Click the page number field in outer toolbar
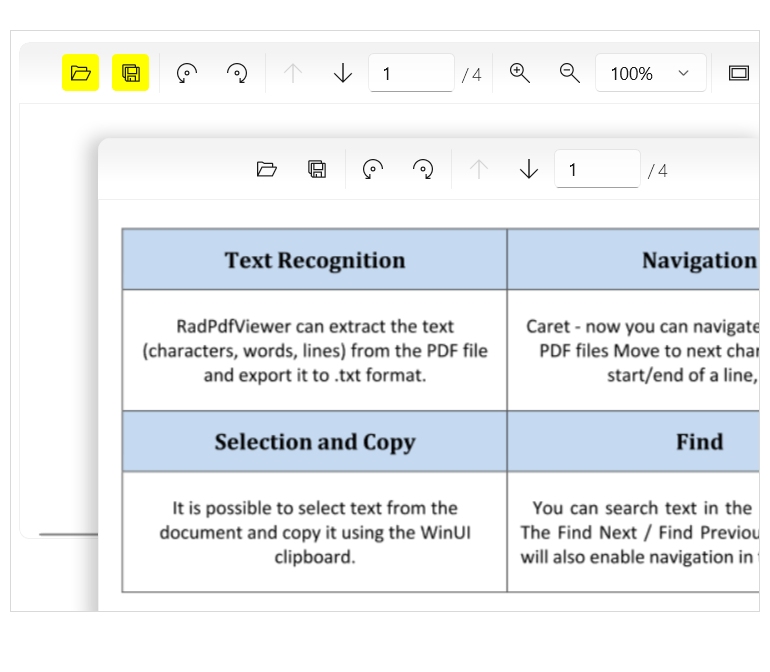The width and height of the screenshot is (770, 672). pos(412,73)
